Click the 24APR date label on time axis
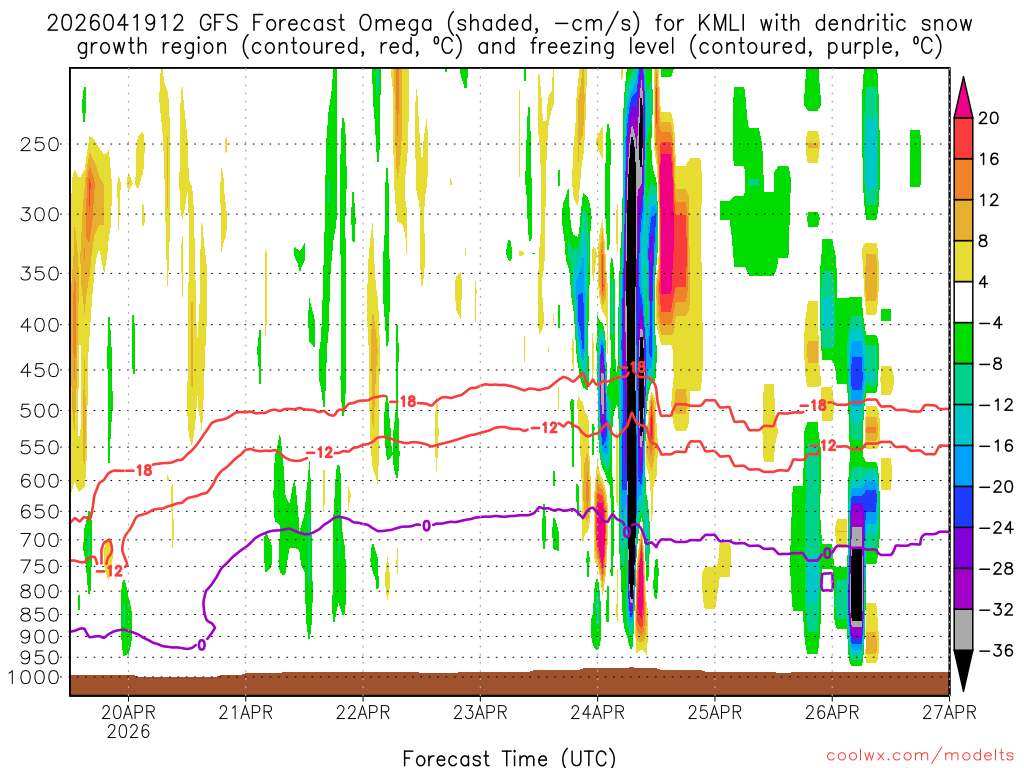 (598, 712)
